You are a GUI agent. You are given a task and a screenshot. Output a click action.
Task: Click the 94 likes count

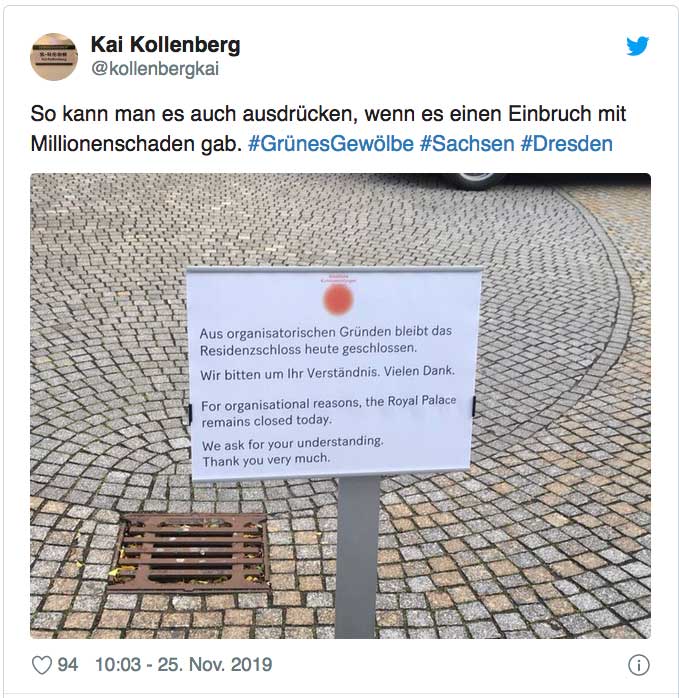point(68,665)
